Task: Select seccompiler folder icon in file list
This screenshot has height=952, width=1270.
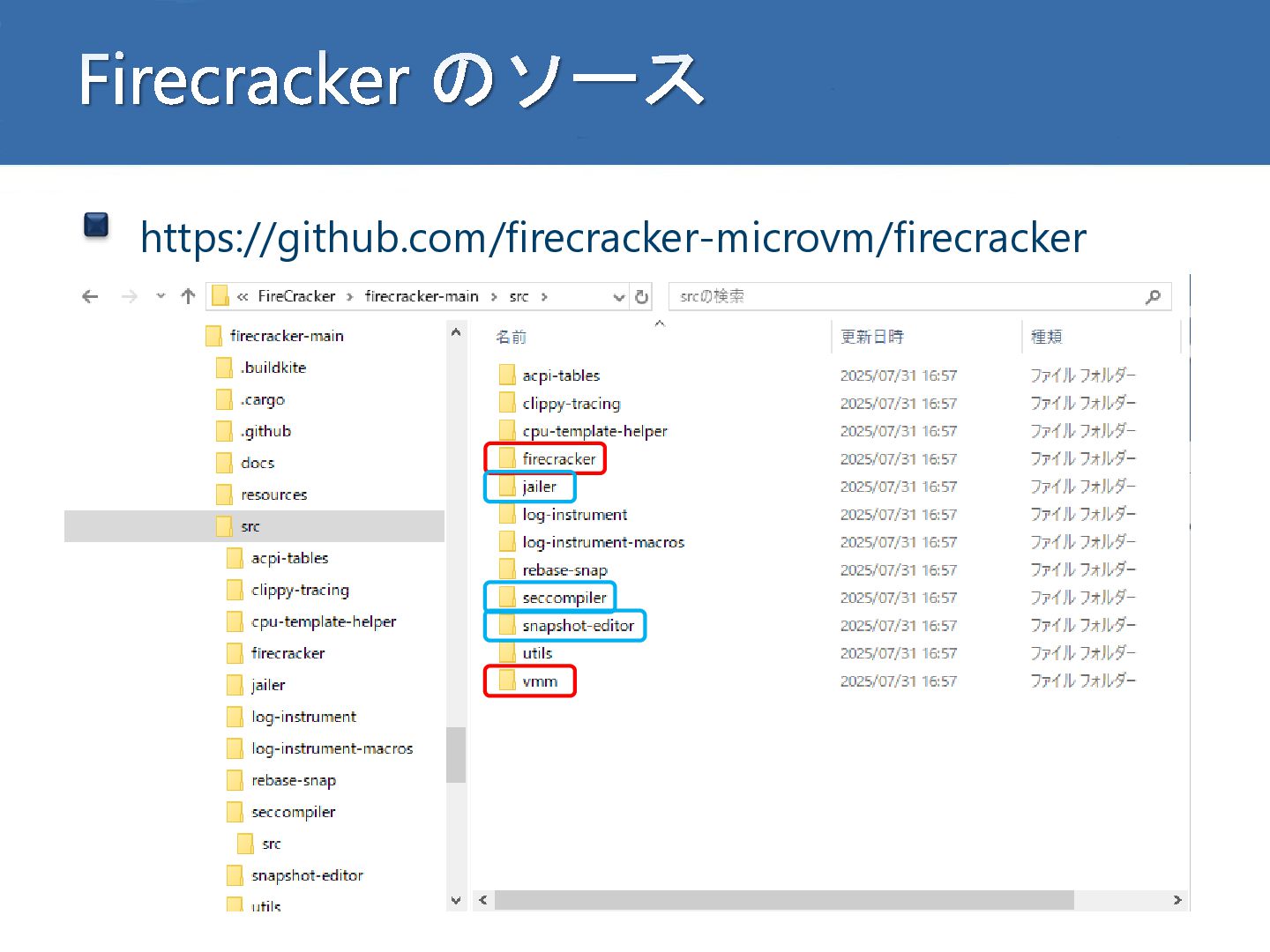Action: (507, 597)
